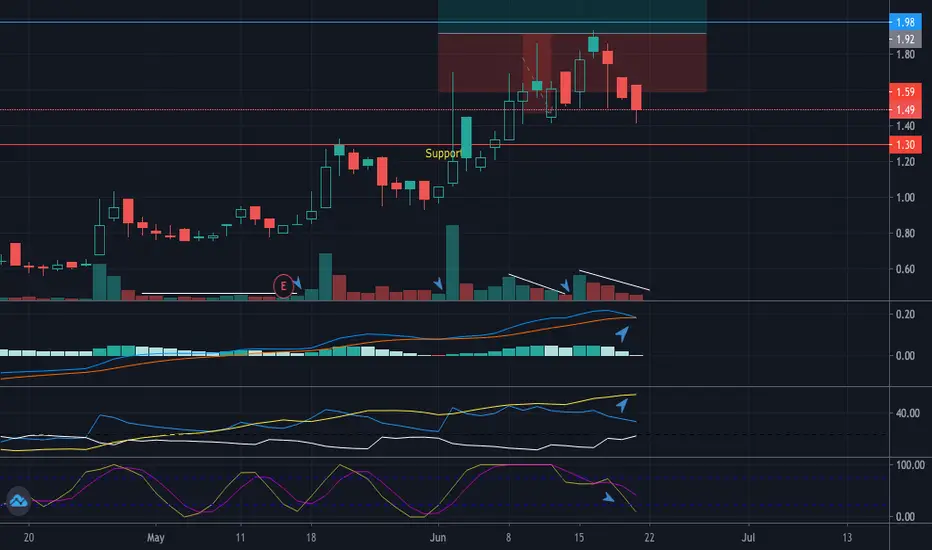Click the 100.00 stochastic axis value
This screenshot has width=932, height=550.
(x=910, y=464)
